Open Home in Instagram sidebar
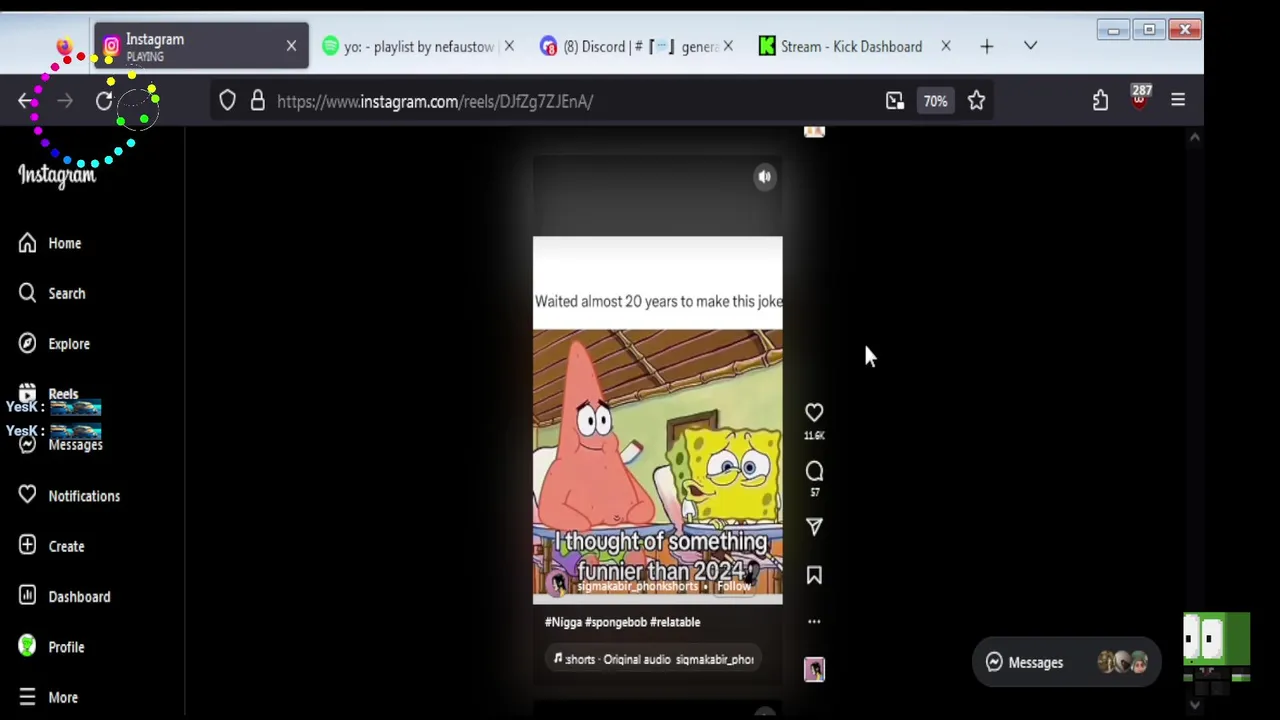Viewport: 1280px width, 720px height. pyautogui.click(x=50, y=243)
